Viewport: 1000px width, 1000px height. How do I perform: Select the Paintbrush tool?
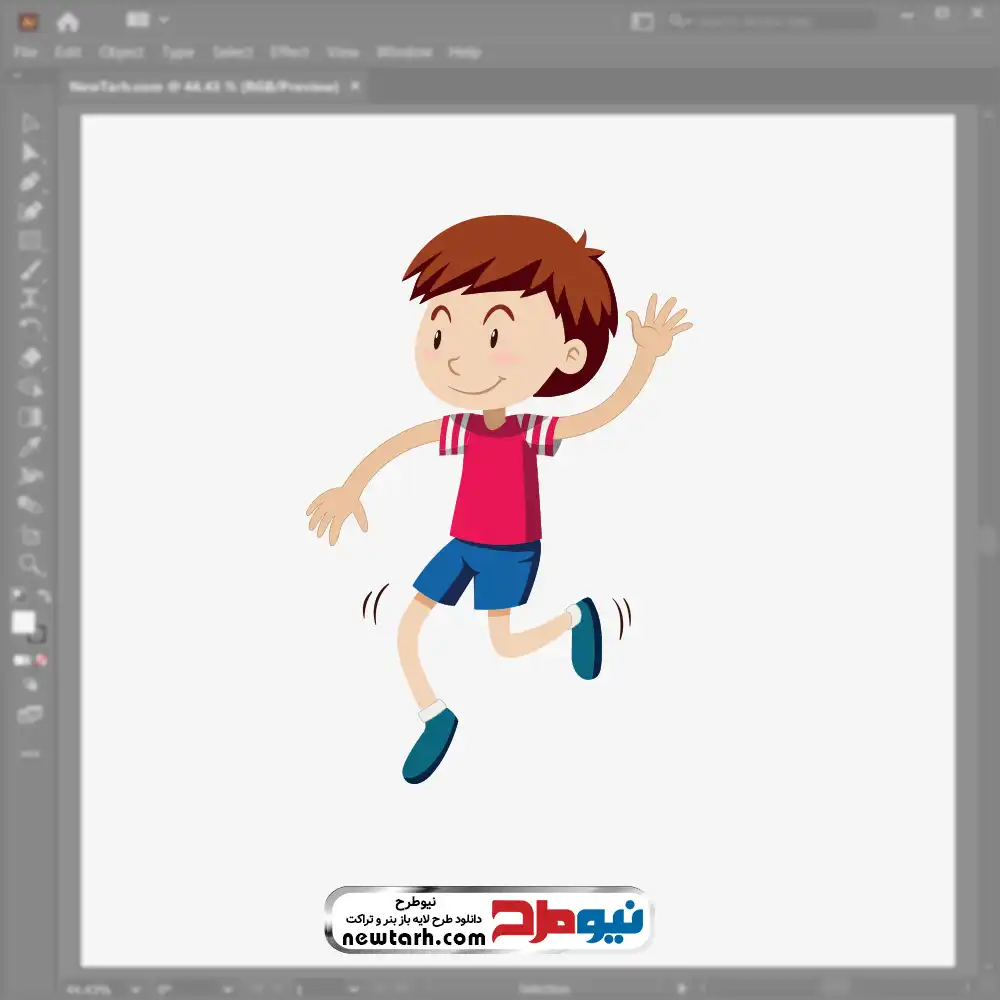click(x=30, y=270)
